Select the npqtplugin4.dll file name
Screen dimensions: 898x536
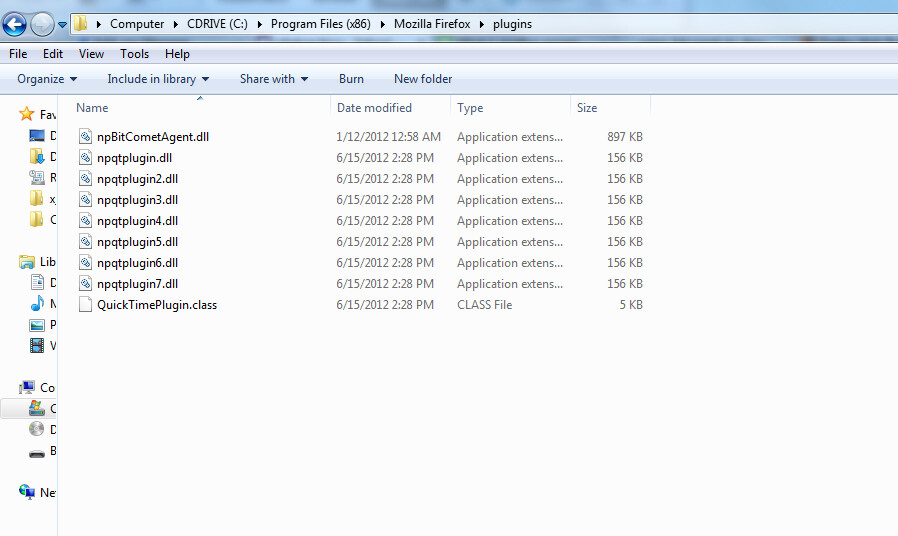(137, 221)
